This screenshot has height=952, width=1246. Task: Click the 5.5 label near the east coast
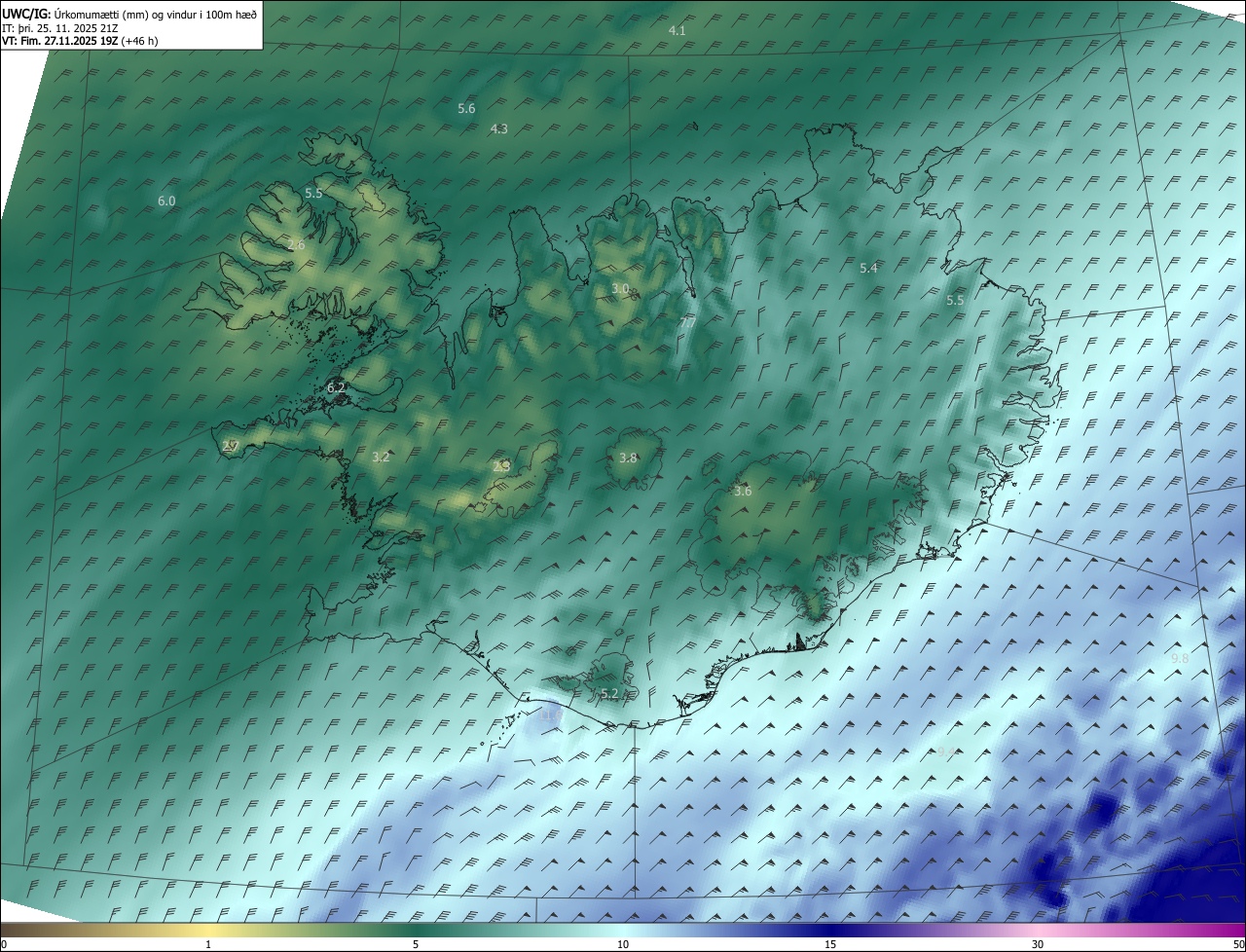(955, 301)
